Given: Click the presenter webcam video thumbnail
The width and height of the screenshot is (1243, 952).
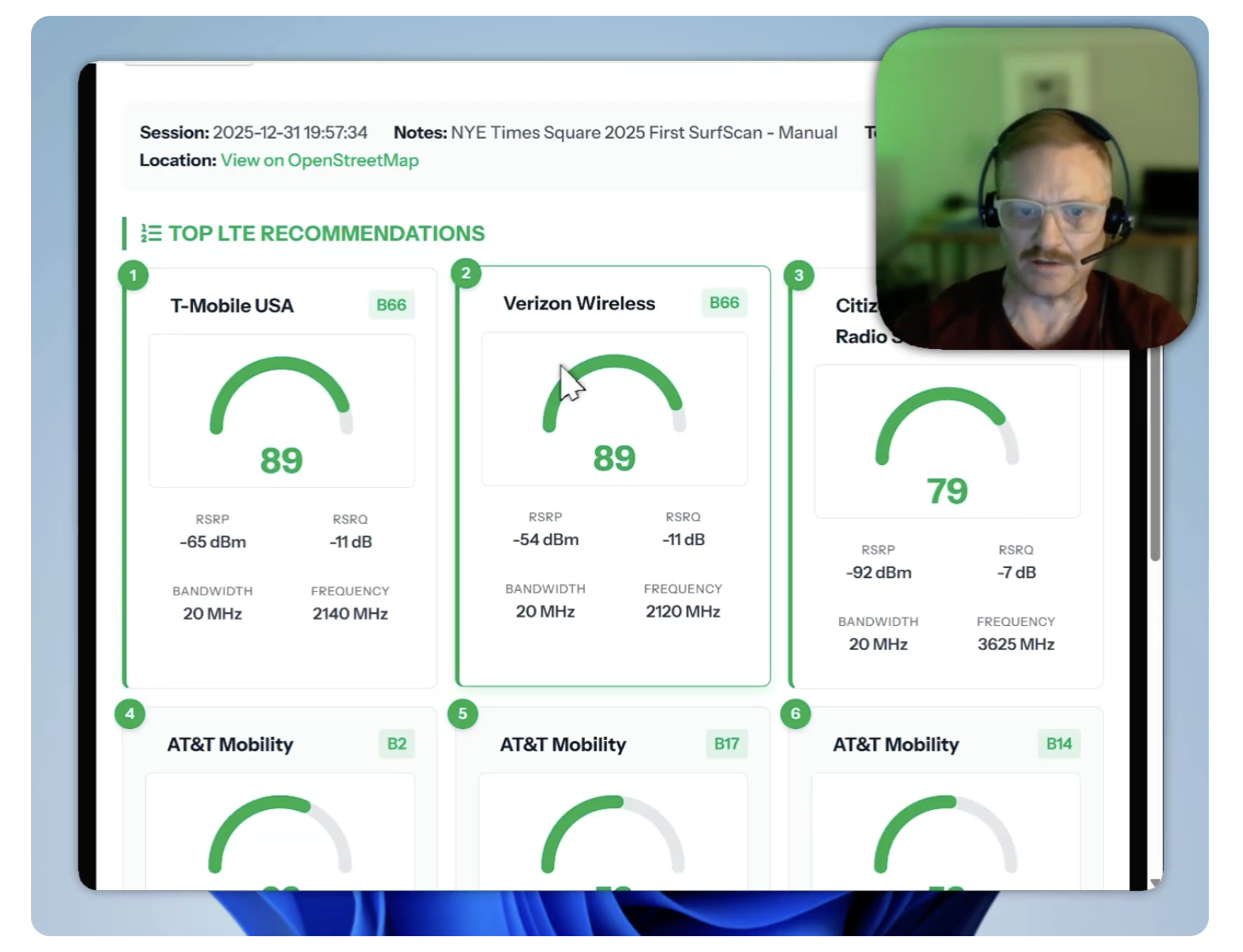Looking at the screenshot, I should tap(1037, 189).
